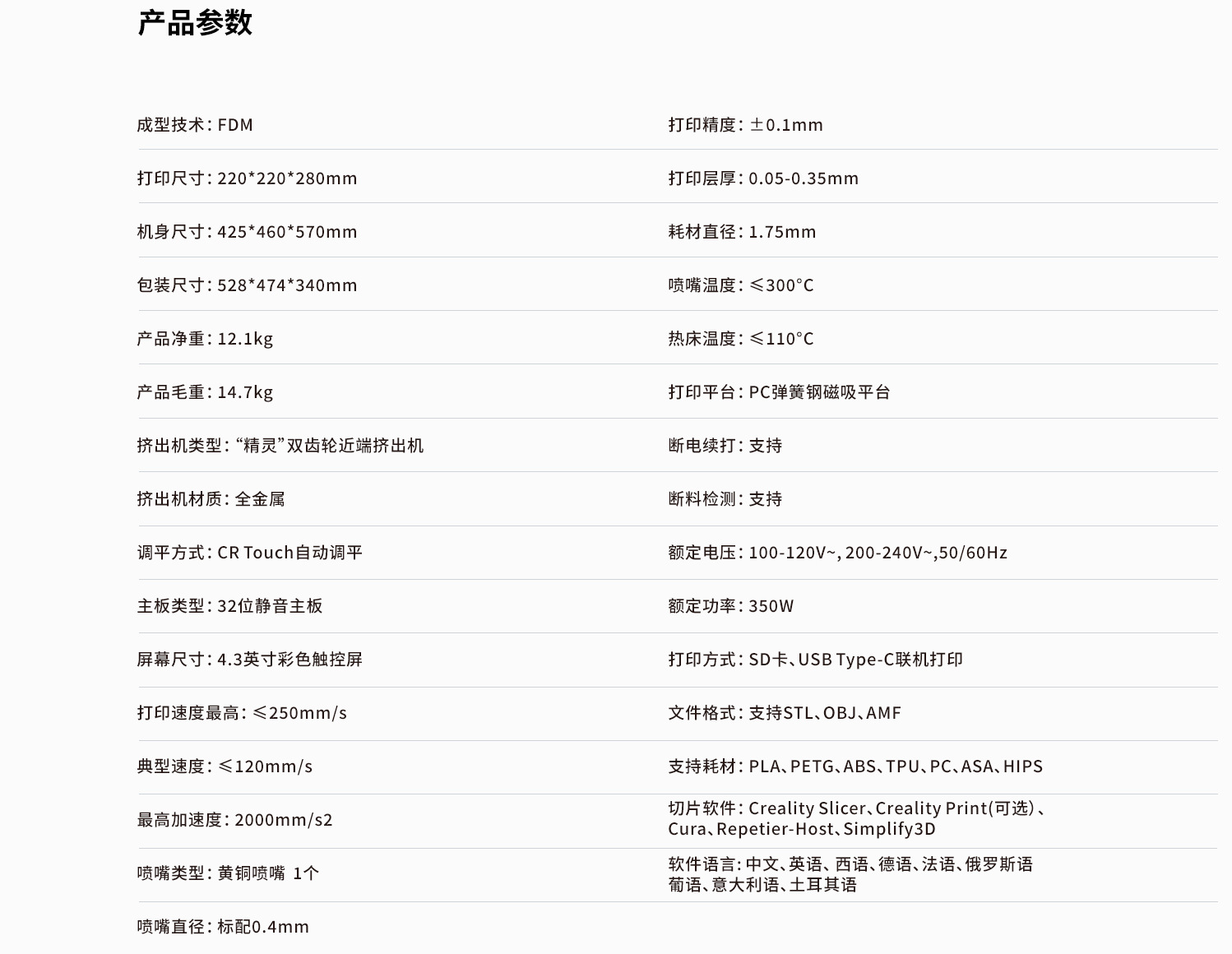This screenshot has height=954, width=1232.
Task: Click the 支持耗材 PLA PETG ABS list
Action: [x=855, y=766]
